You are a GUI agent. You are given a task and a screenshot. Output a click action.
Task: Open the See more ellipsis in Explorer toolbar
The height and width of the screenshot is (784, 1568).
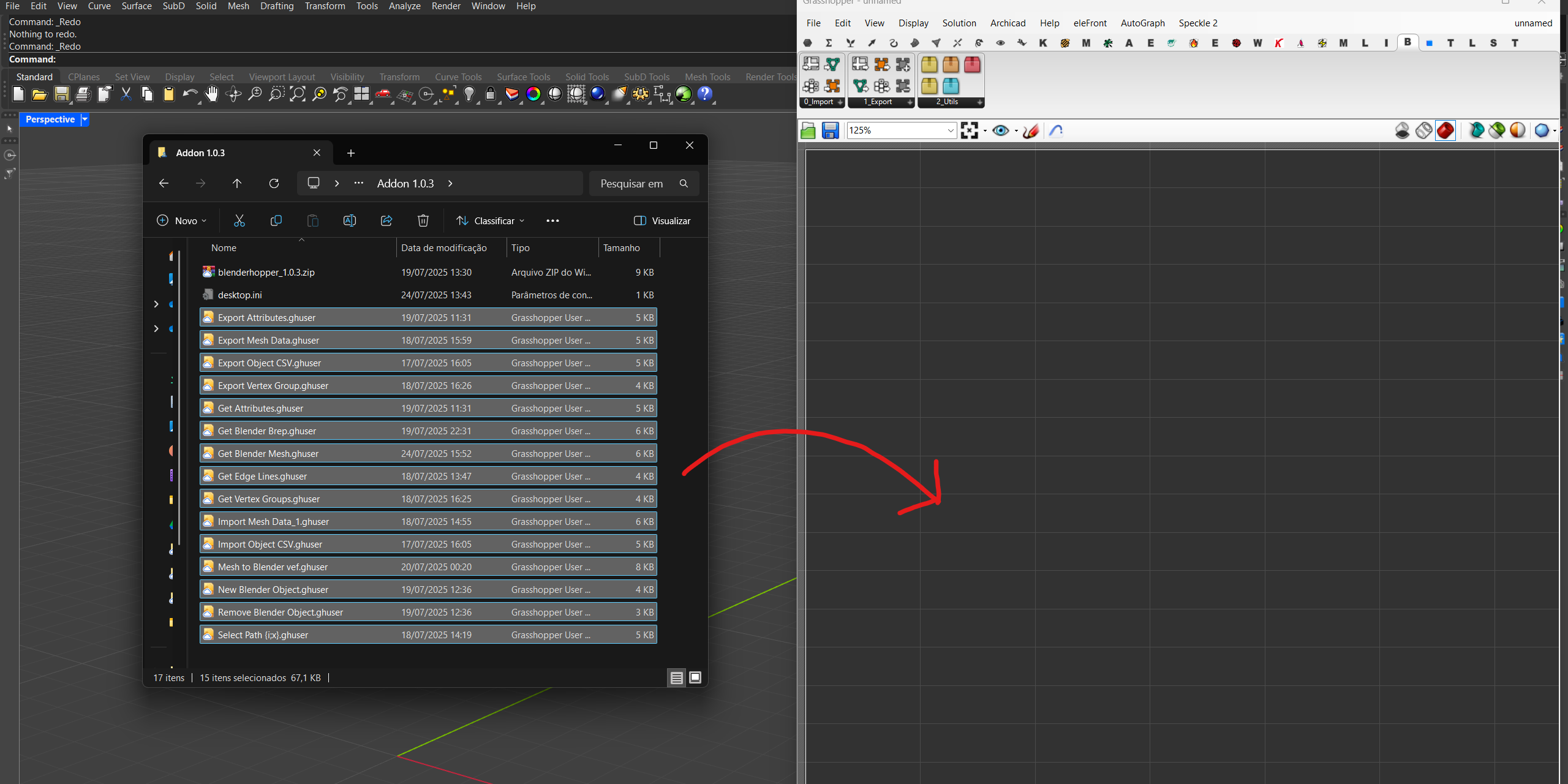[x=552, y=221]
